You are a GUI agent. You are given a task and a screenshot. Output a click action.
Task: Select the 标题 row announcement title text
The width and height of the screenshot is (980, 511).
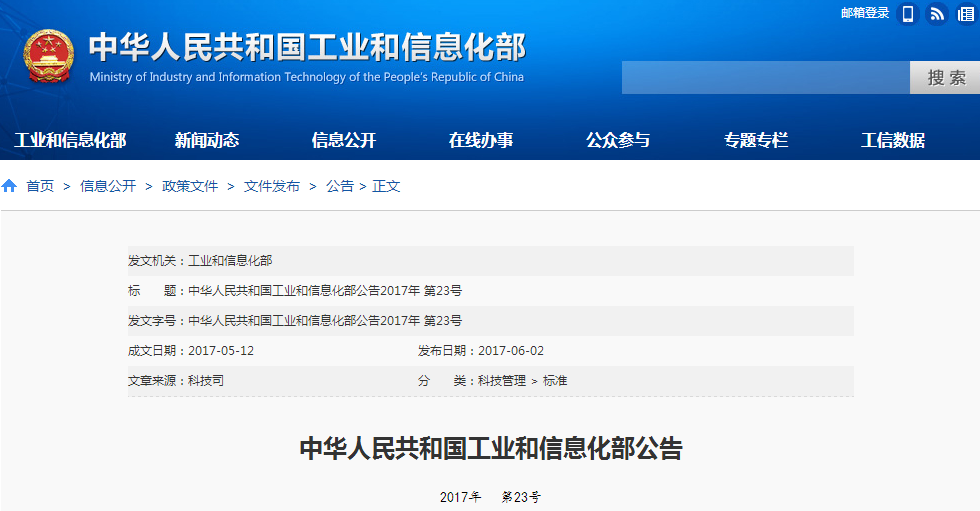tap(325, 290)
